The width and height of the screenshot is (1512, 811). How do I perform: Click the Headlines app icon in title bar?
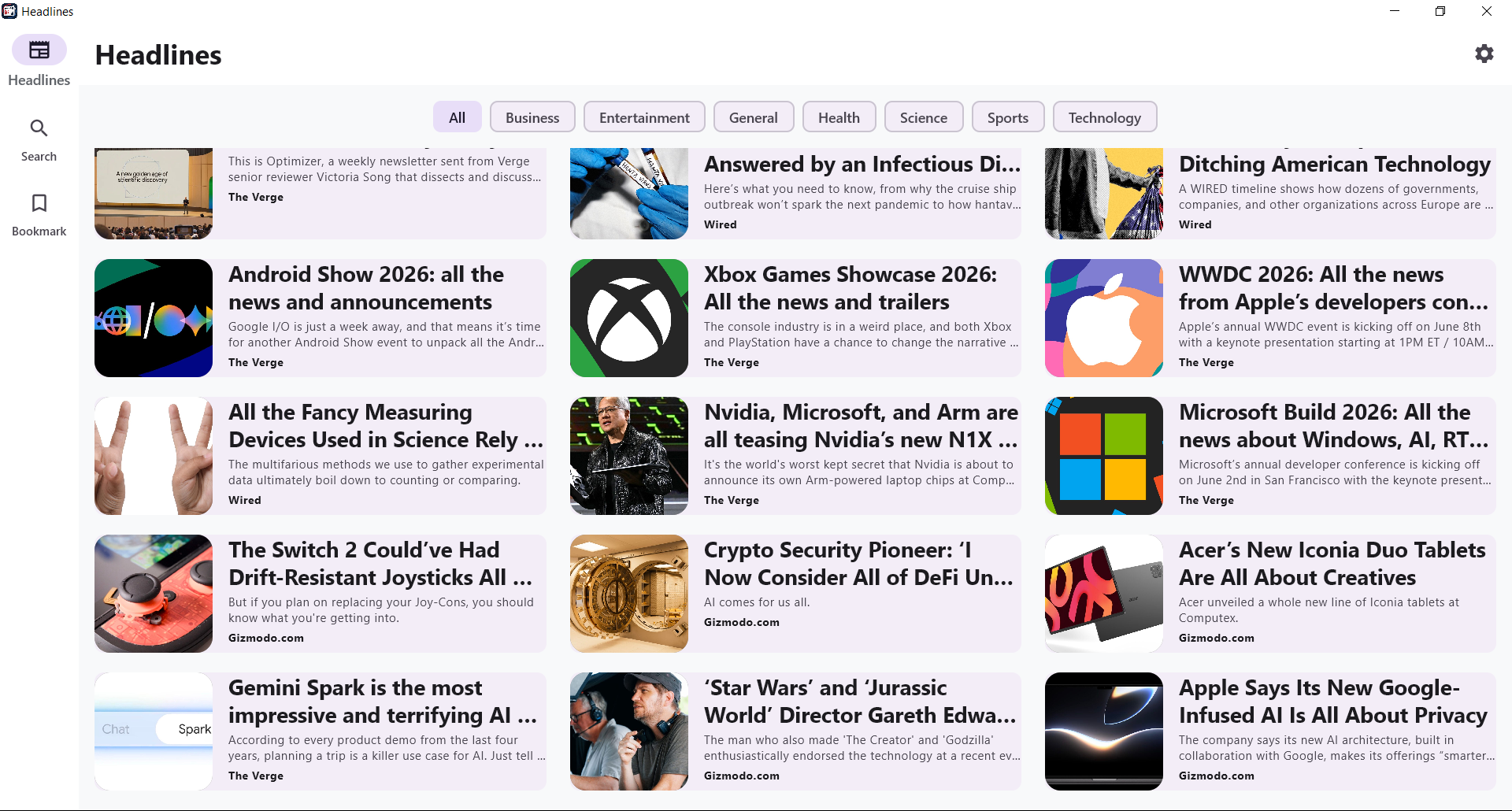(9, 11)
